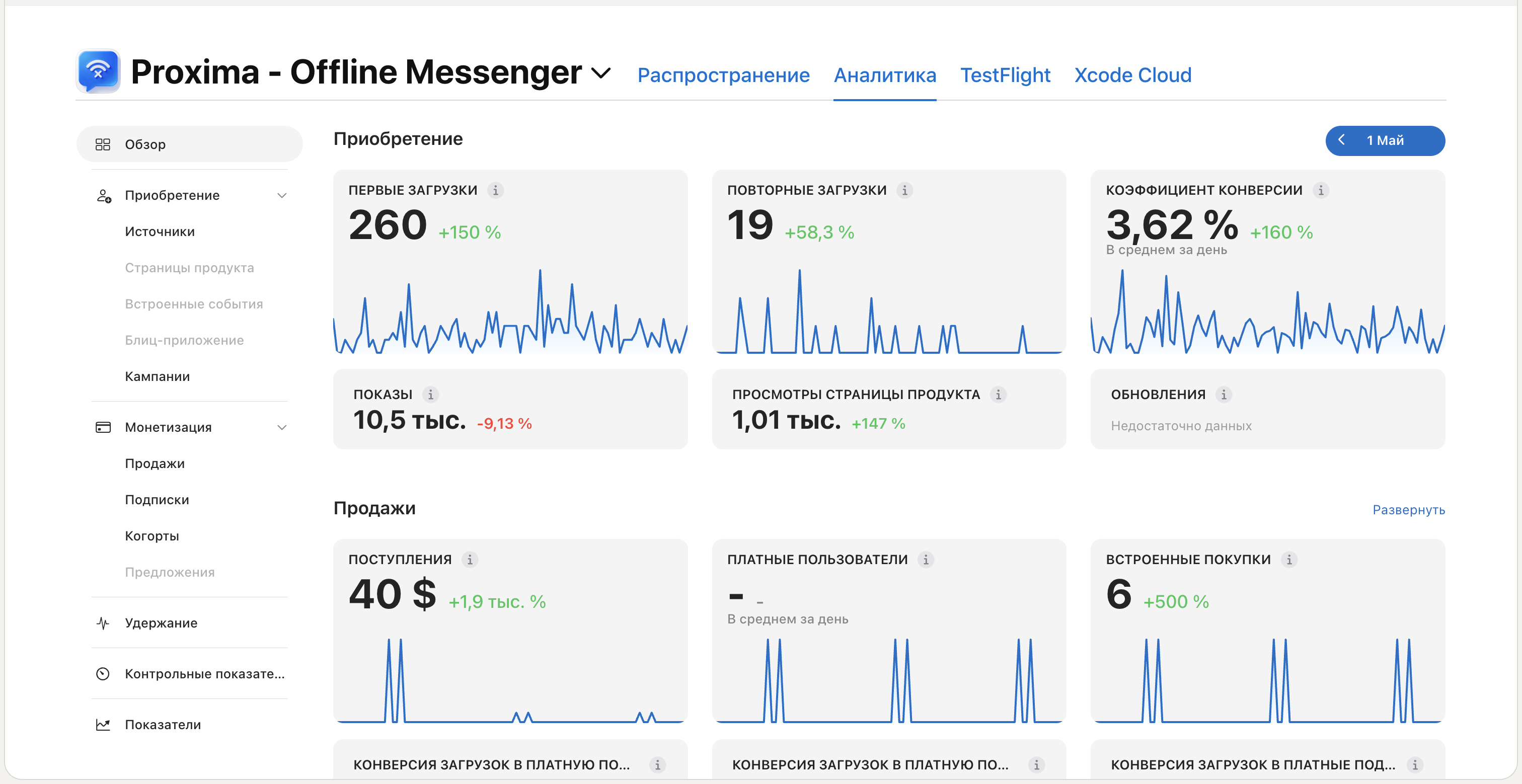Click the Контрольные показатели gauge icon
Viewport: 1522px width, 784px height.
tap(103, 673)
